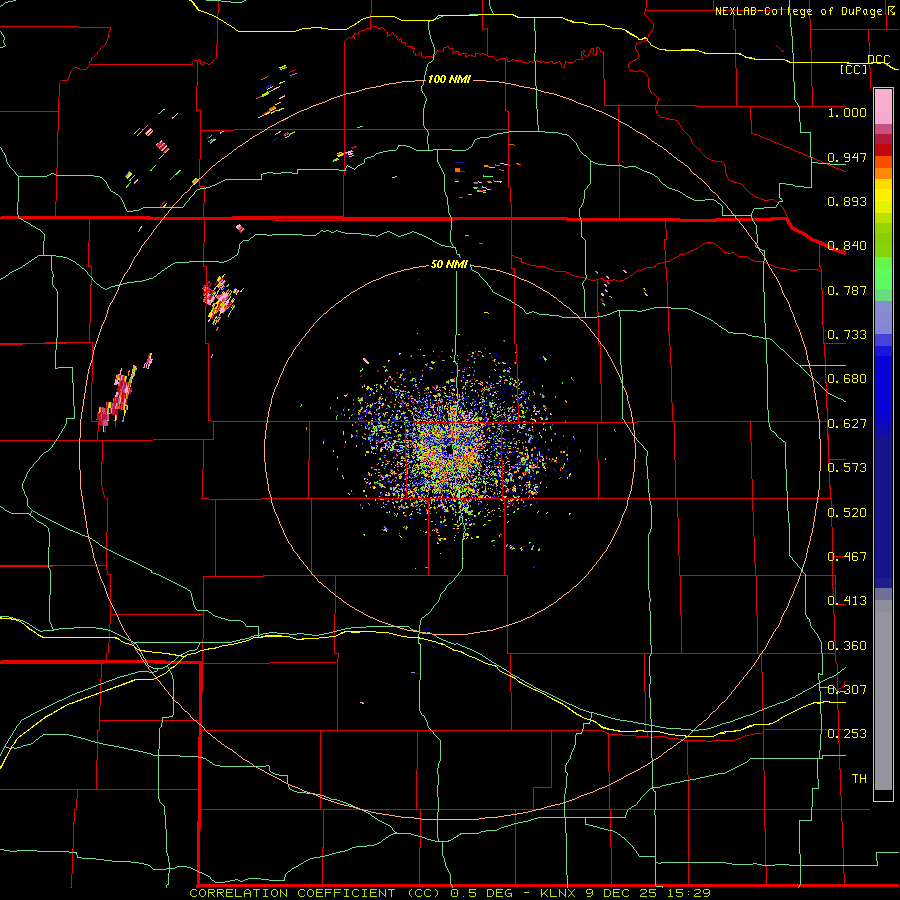The height and width of the screenshot is (900, 900).
Task: Select the 0.573 scale value
Action: (x=847, y=467)
